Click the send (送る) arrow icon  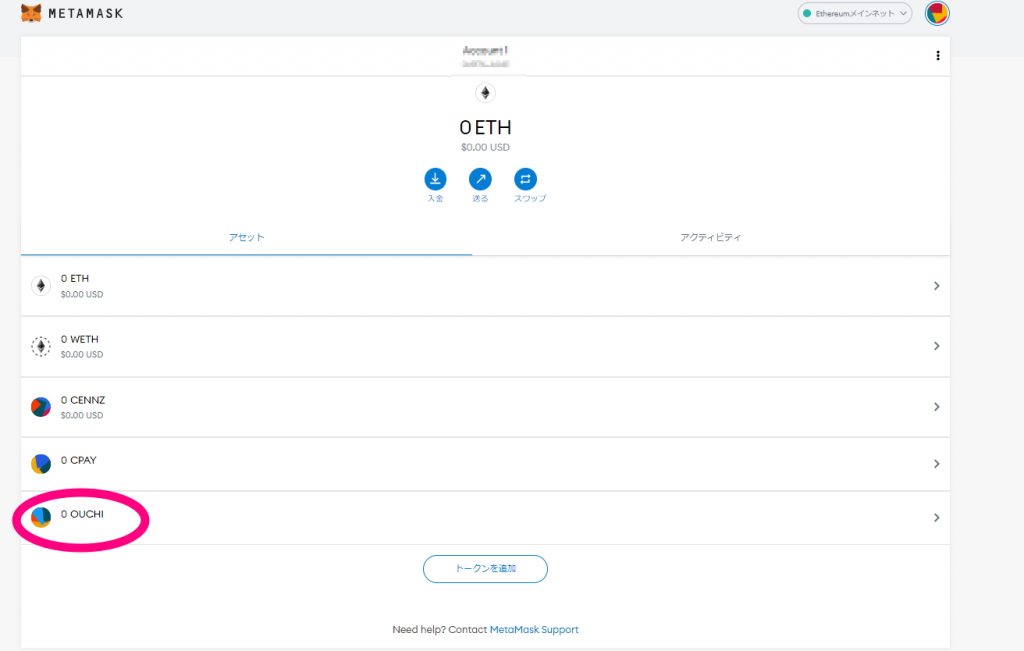point(480,179)
